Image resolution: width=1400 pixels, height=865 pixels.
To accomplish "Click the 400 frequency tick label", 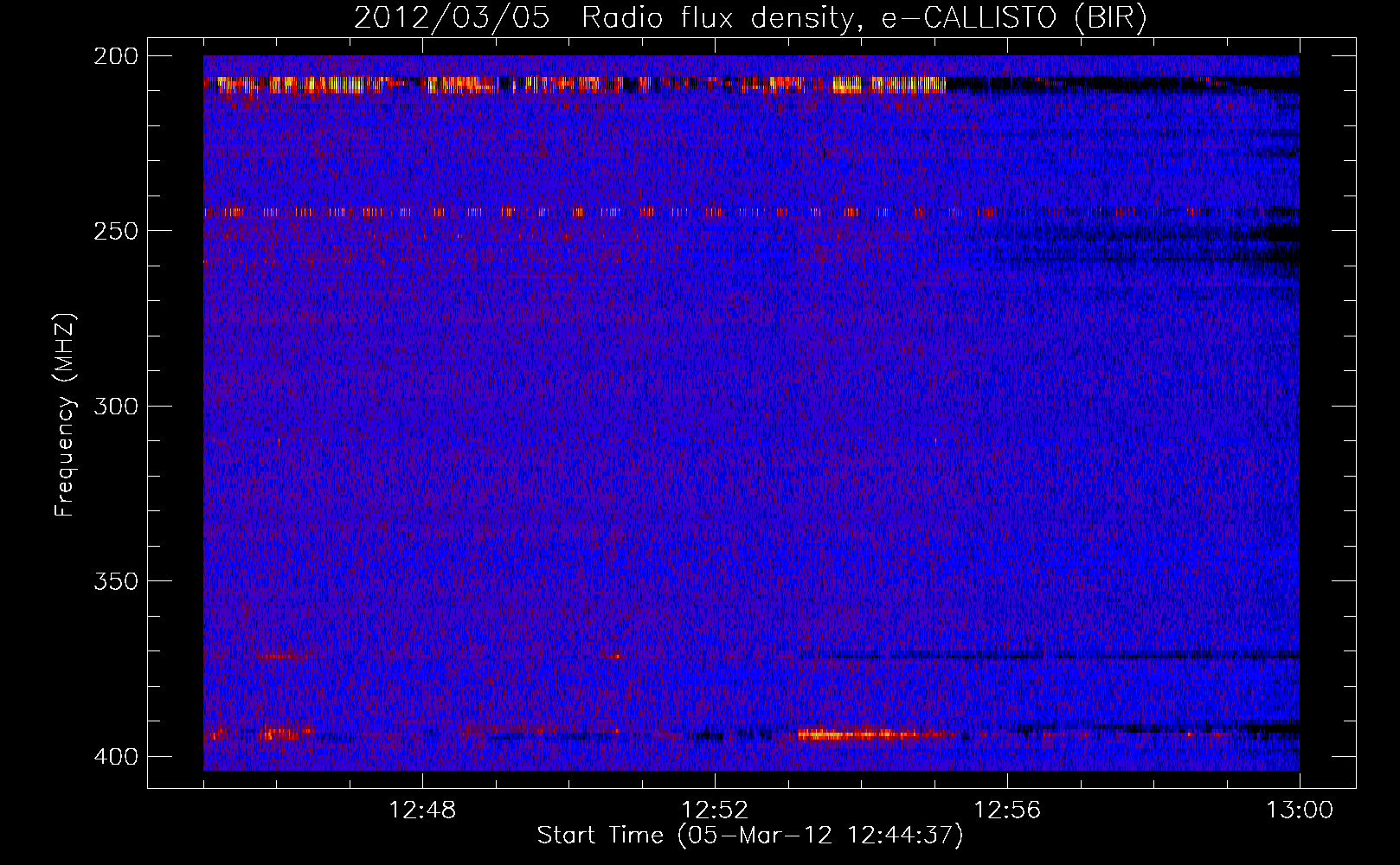I will pos(116,757).
